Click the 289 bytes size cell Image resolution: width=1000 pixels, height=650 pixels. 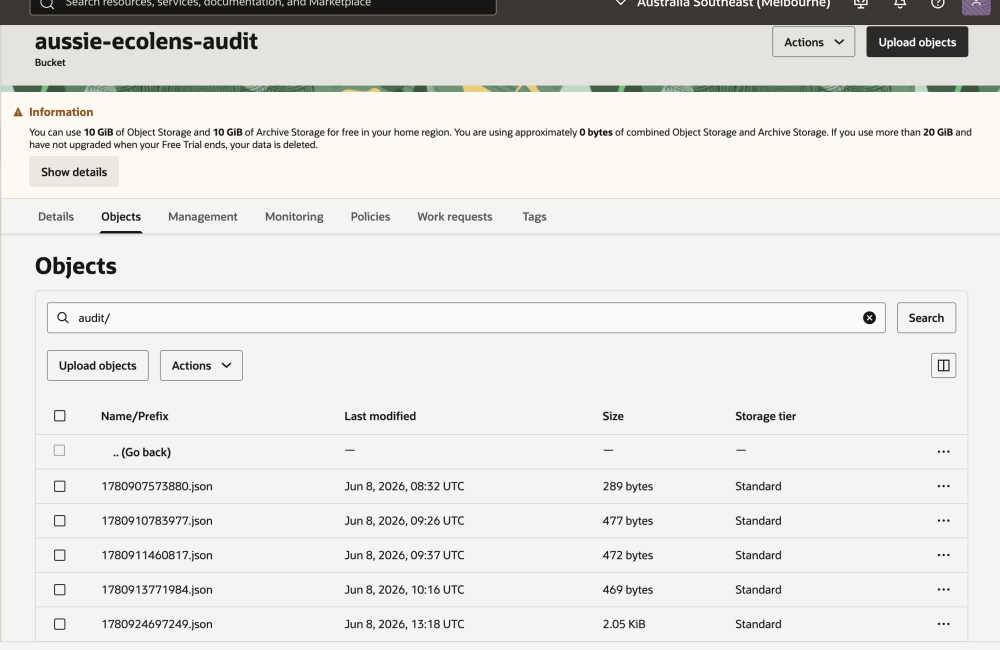tap(628, 486)
